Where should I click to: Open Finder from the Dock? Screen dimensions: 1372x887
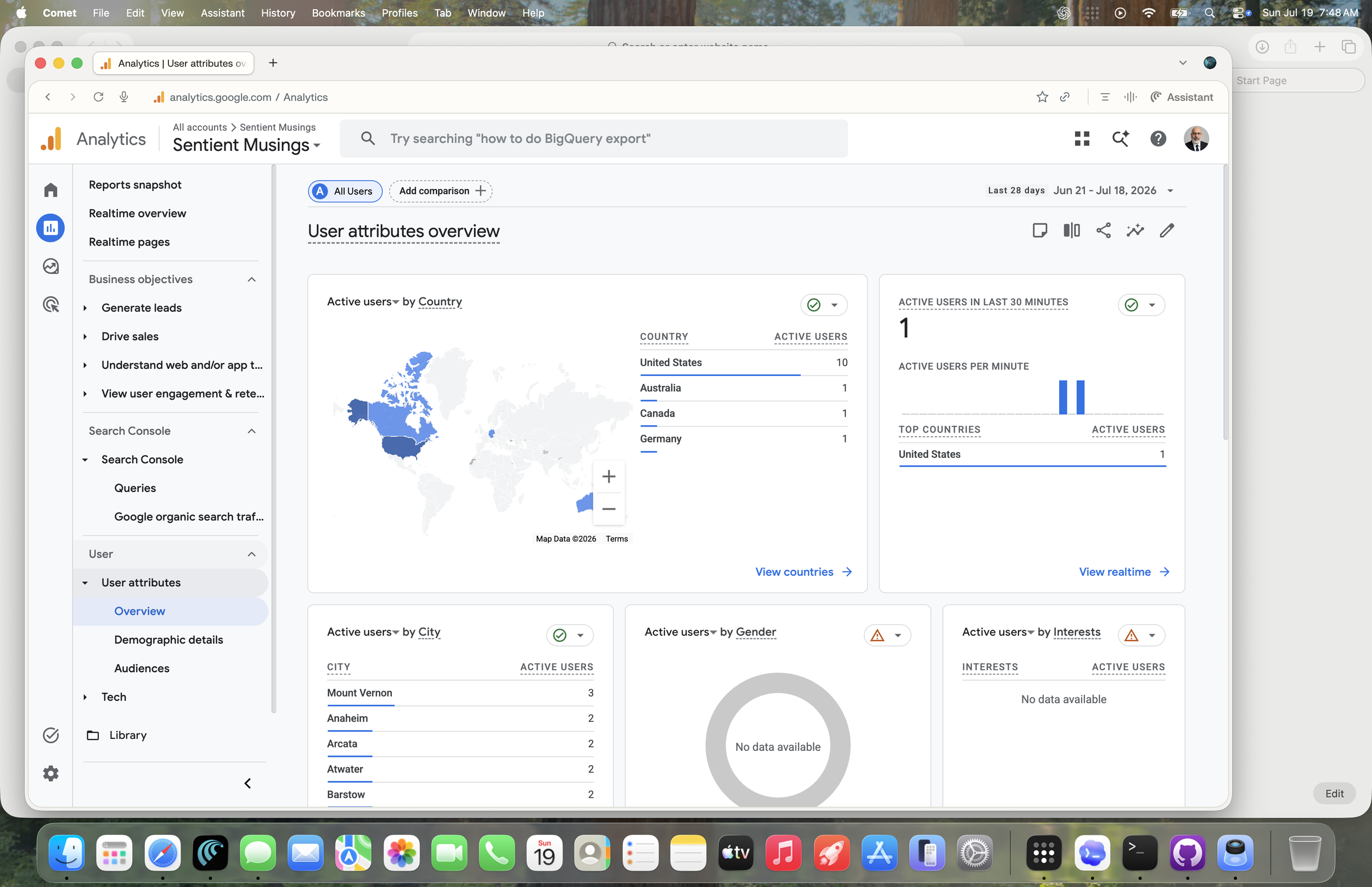[67, 853]
